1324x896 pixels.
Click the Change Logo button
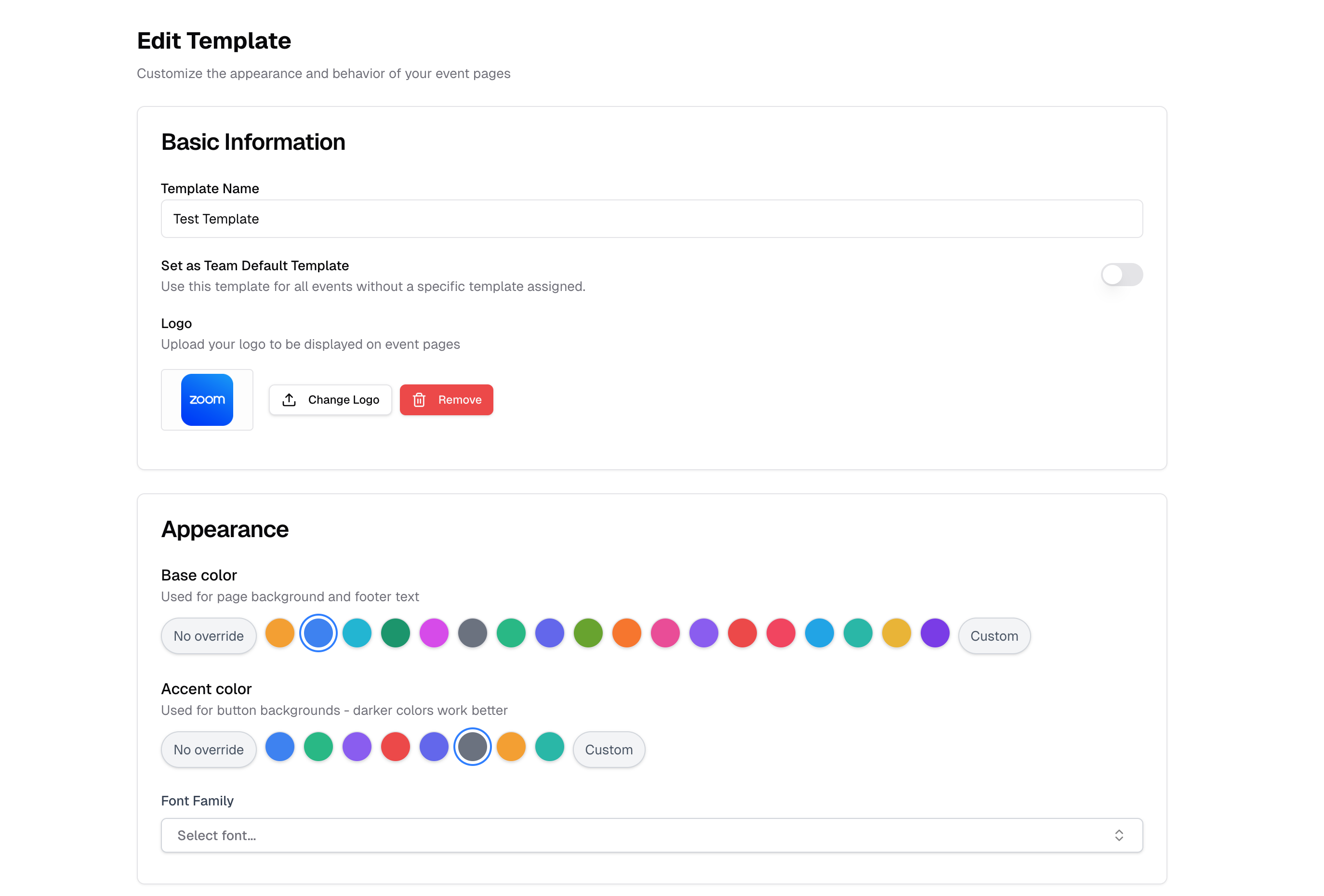330,399
